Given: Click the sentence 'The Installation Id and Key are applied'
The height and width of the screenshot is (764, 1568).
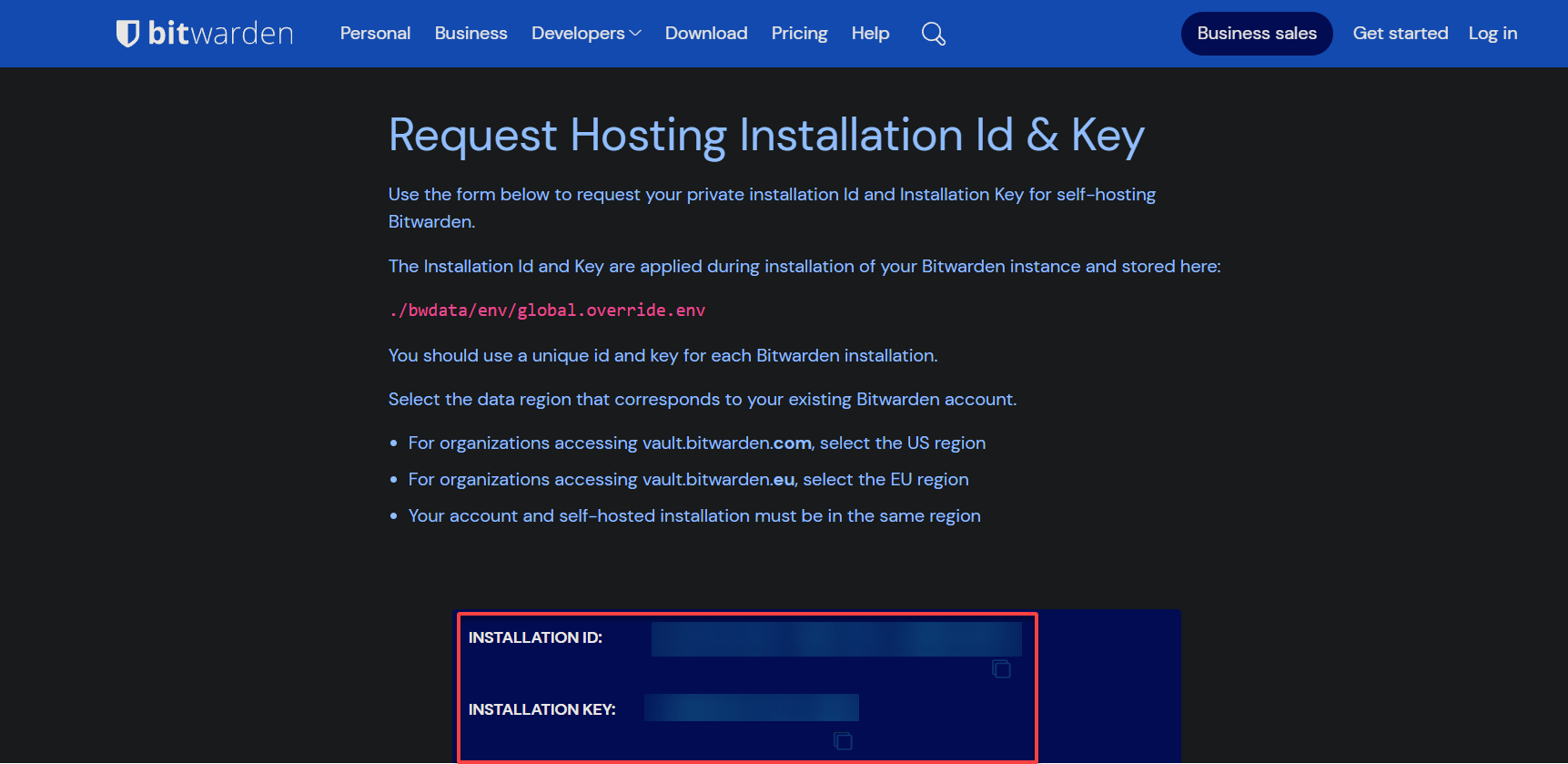Looking at the screenshot, I should (804, 267).
